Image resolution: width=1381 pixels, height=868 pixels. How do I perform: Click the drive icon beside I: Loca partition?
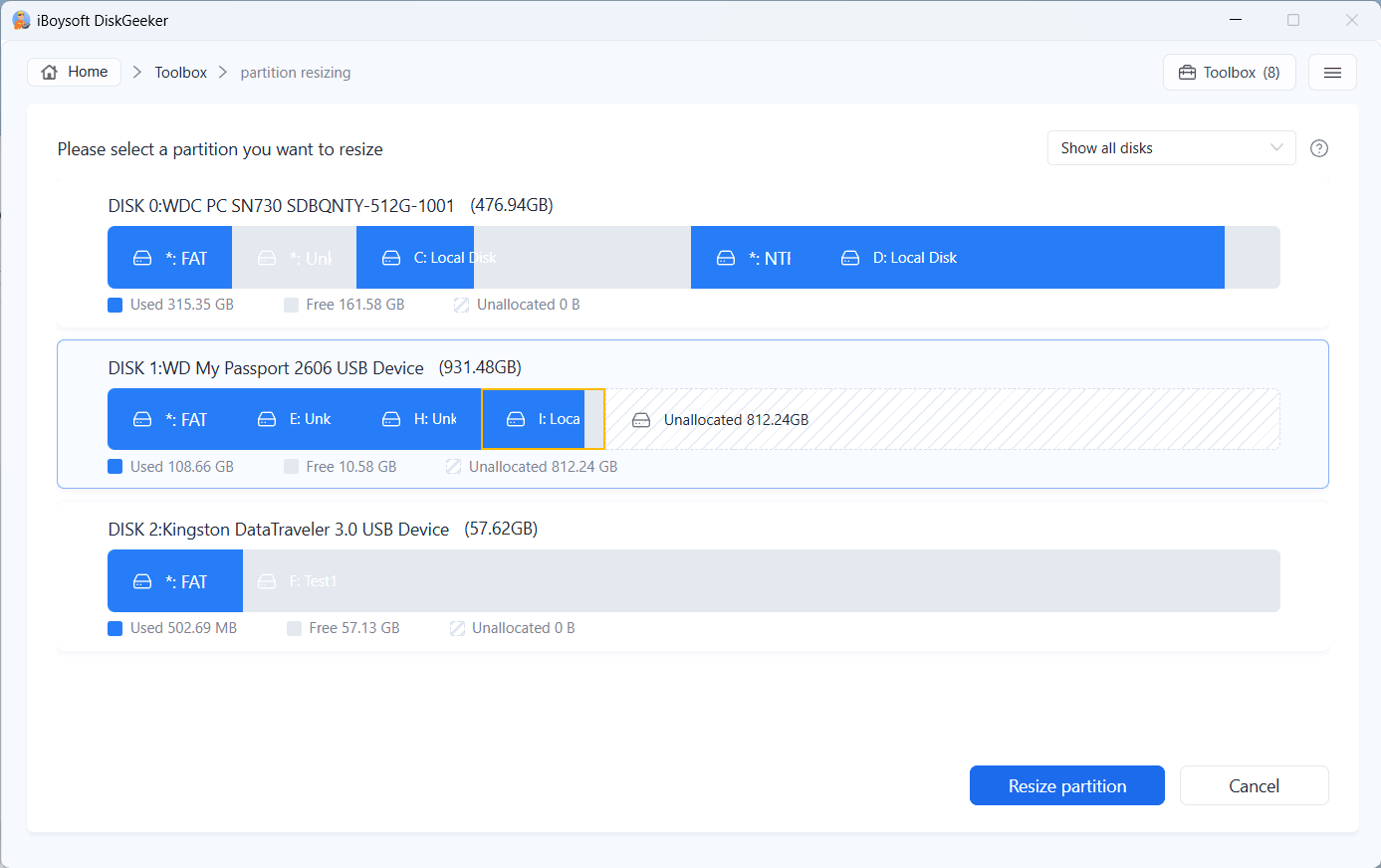516,419
